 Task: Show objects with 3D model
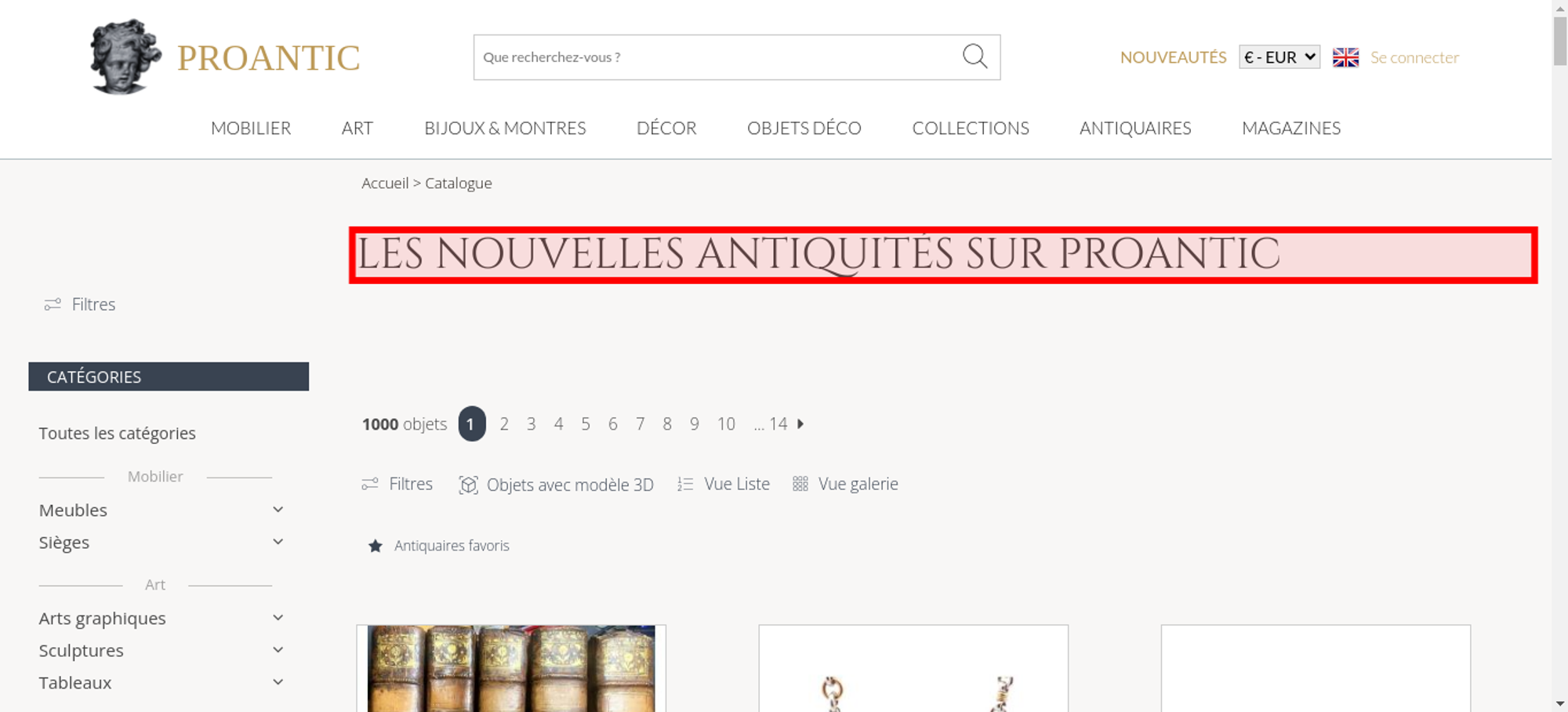[x=556, y=485]
